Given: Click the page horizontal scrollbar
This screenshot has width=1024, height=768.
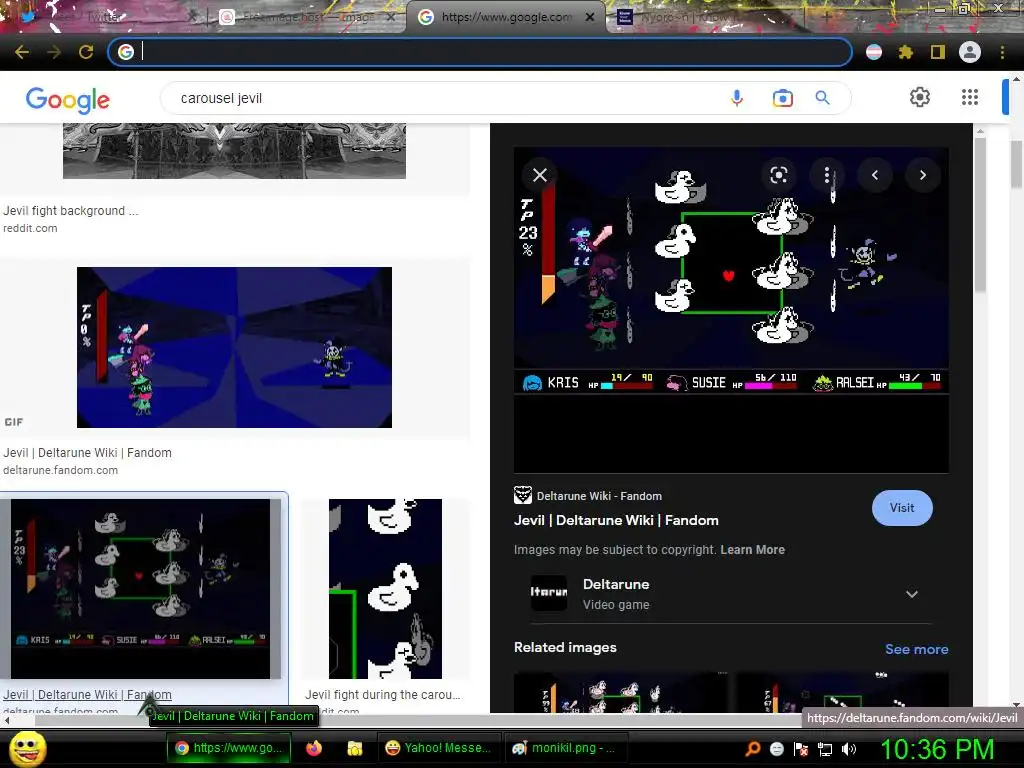Looking at the screenshot, I should tap(418, 720).
